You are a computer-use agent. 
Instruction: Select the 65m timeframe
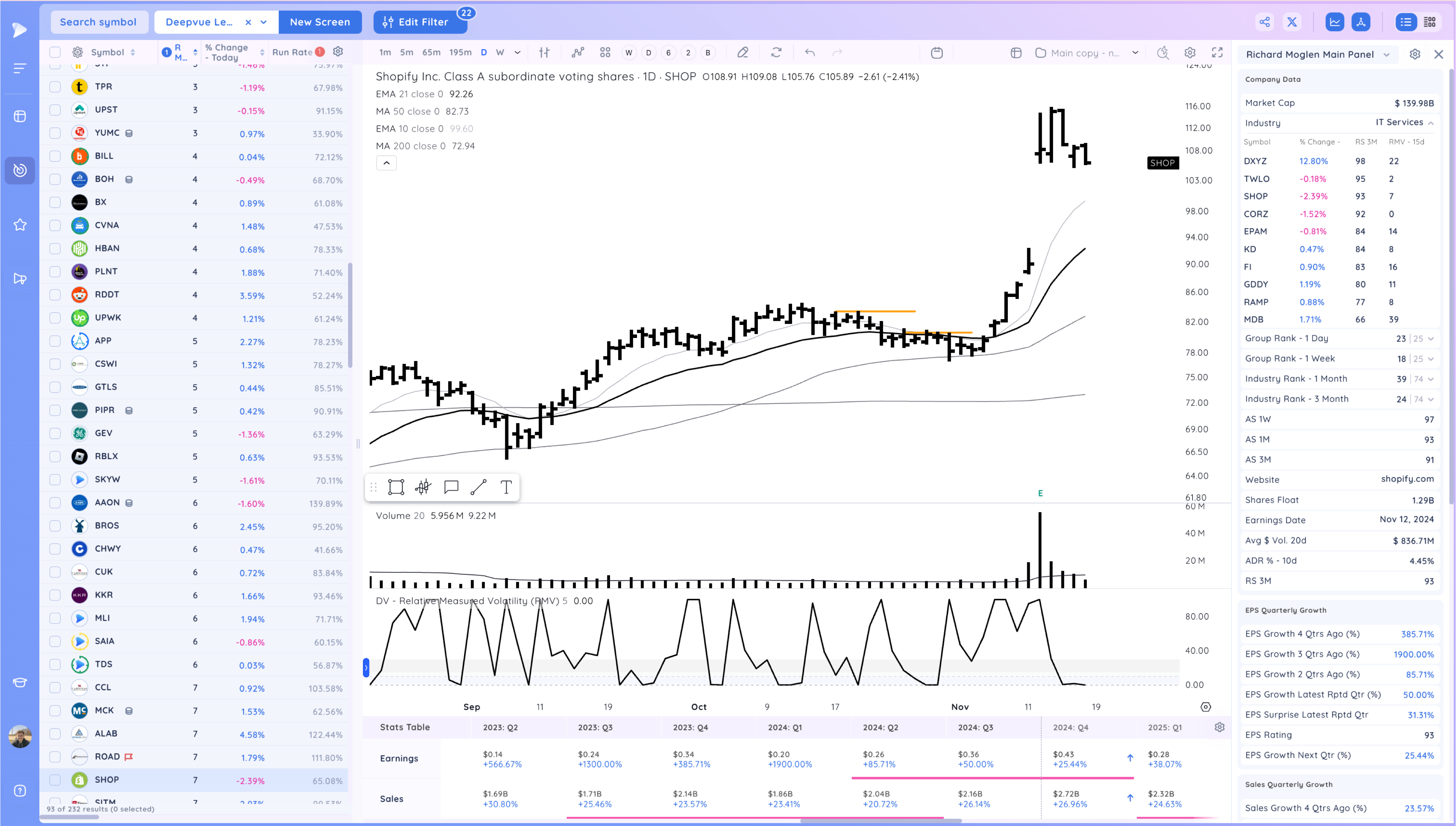431,53
